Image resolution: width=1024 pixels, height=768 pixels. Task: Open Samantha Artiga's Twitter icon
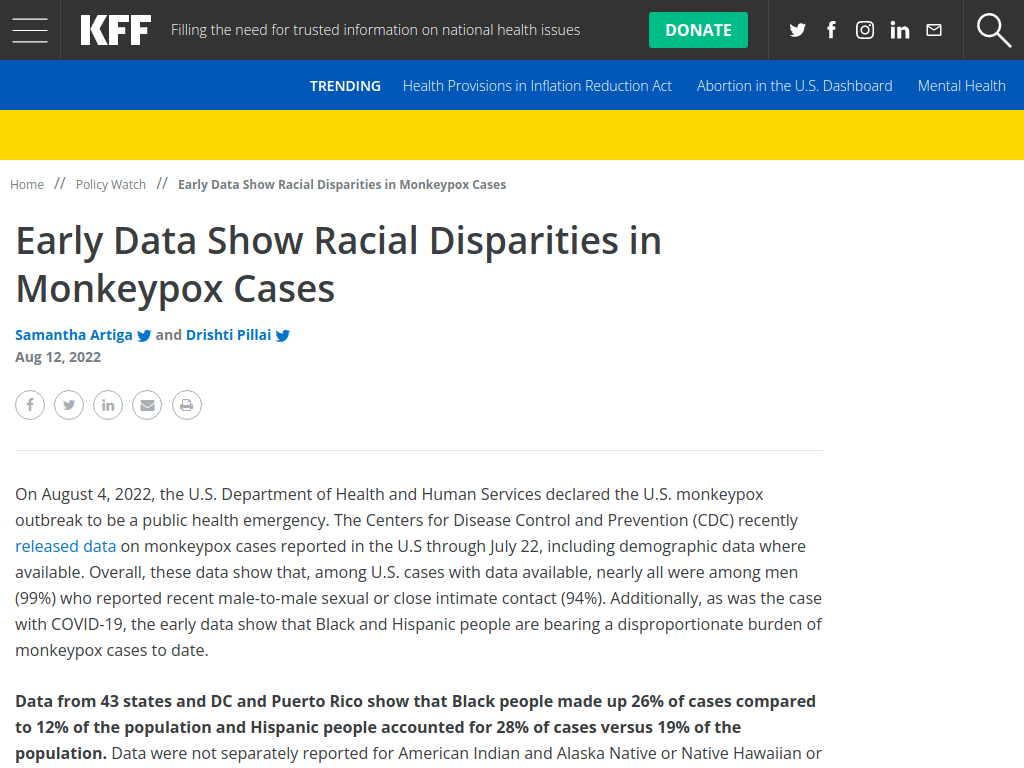(144, 336)
